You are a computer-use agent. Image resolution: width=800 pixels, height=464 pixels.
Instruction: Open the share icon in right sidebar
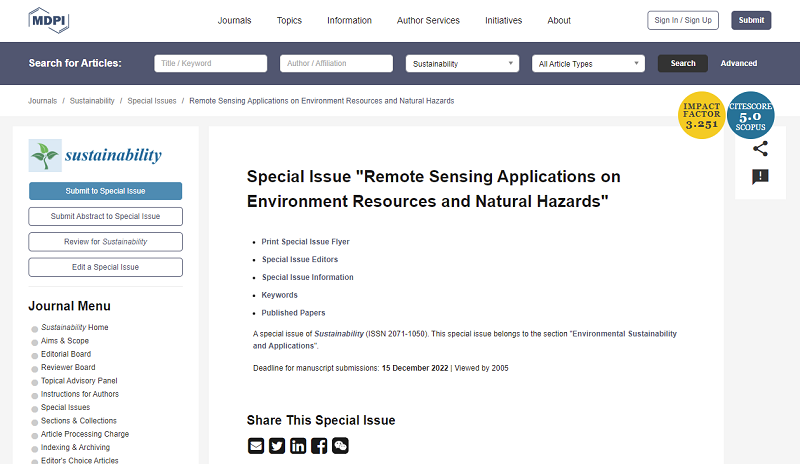click(x=760, y=149)
